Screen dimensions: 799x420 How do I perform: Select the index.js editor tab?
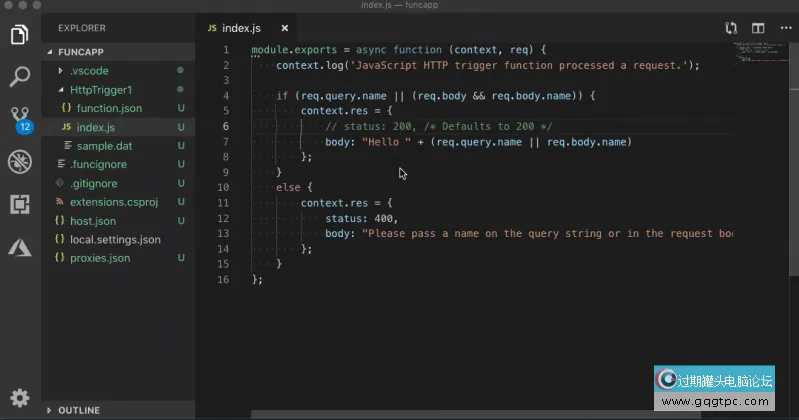coord(241,28)
